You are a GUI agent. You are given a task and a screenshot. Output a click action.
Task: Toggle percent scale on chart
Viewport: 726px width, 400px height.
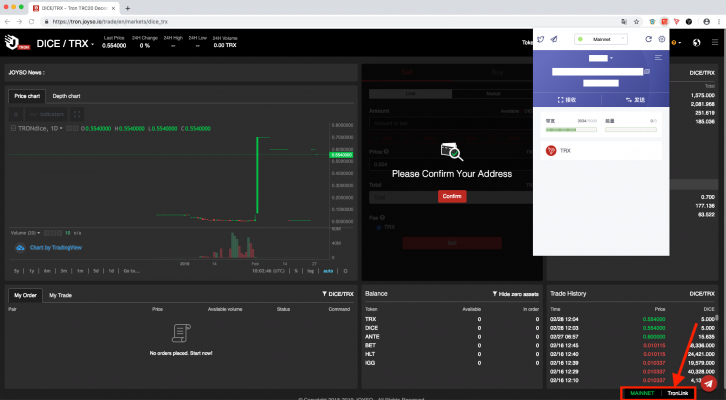296,271
